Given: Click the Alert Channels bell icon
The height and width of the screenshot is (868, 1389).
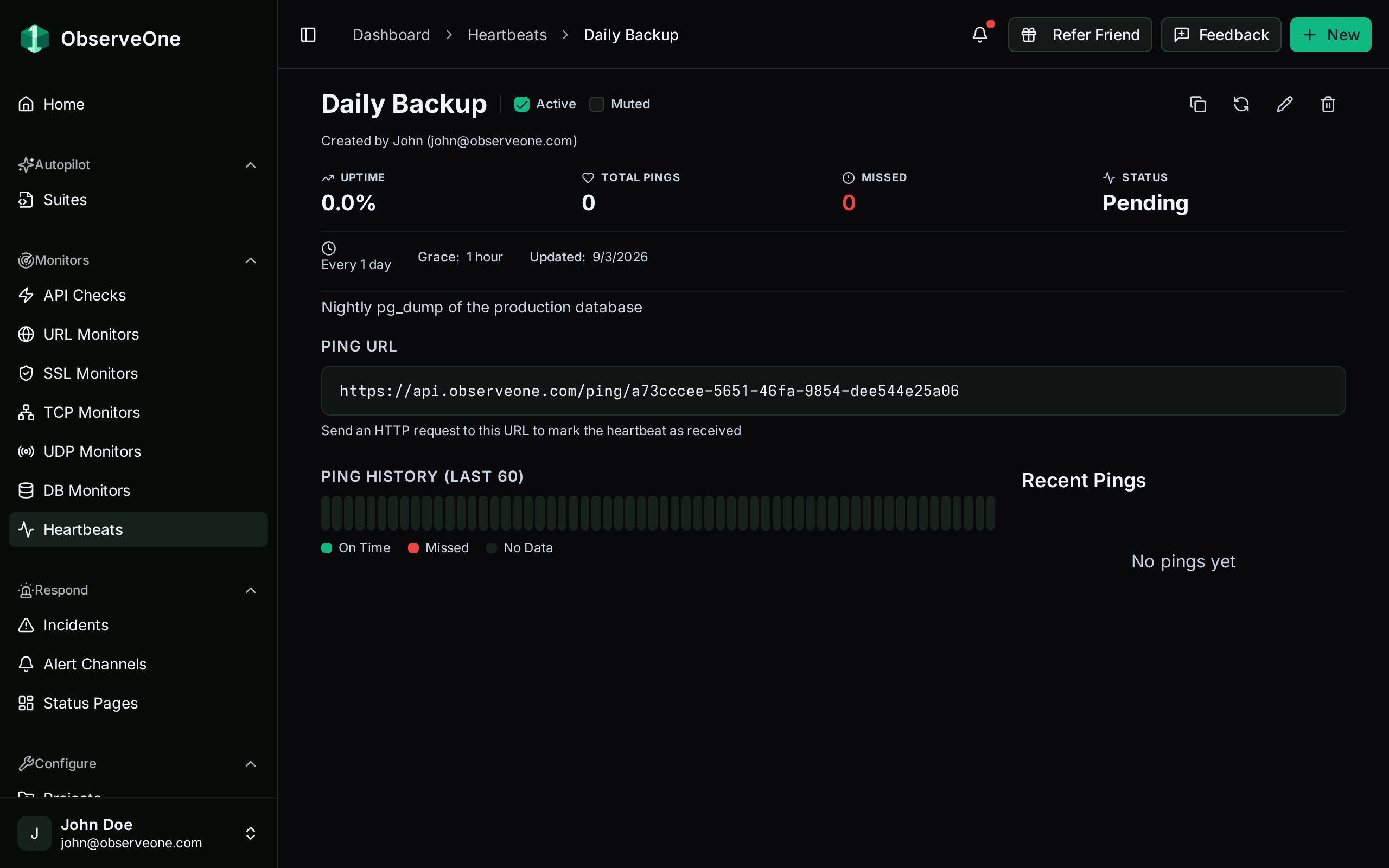Looking at the screenshot, I should click(26, 664).
